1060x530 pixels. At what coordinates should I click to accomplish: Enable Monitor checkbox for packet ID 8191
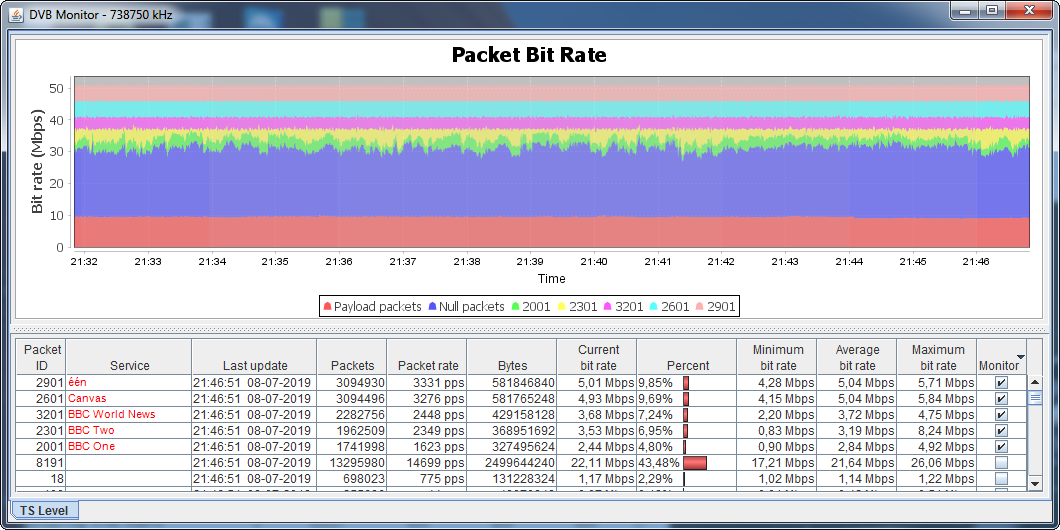(x=1001, y=463)
